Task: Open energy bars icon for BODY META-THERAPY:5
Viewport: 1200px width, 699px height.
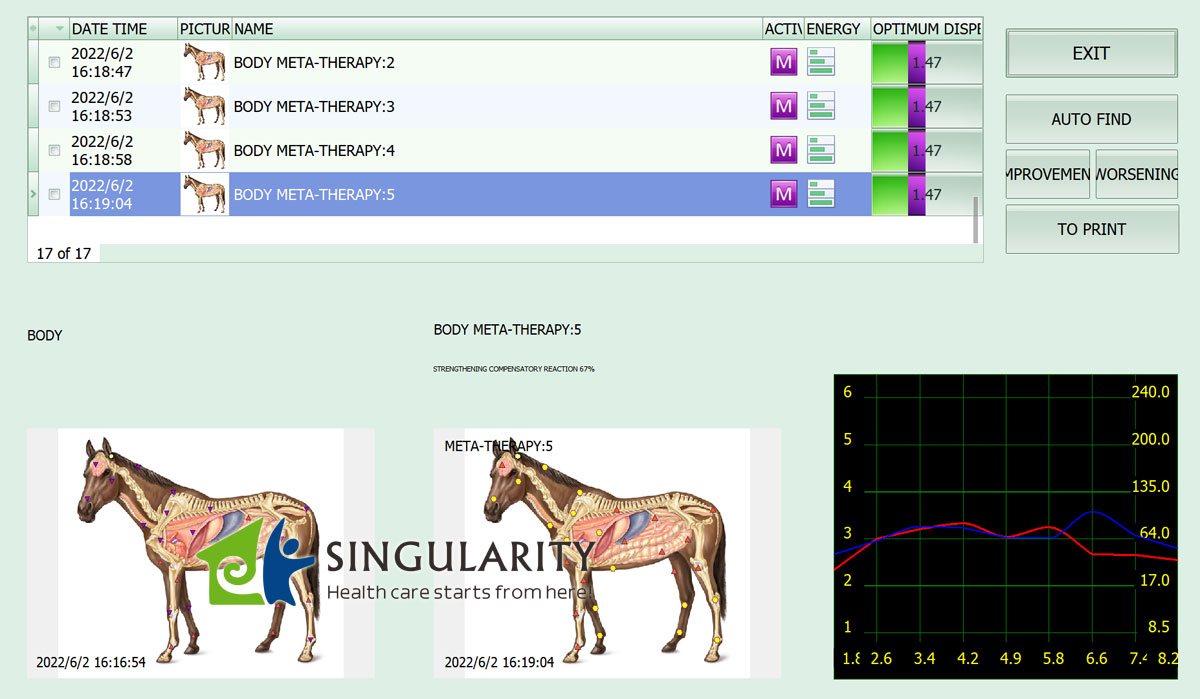Action: (821, 194)
